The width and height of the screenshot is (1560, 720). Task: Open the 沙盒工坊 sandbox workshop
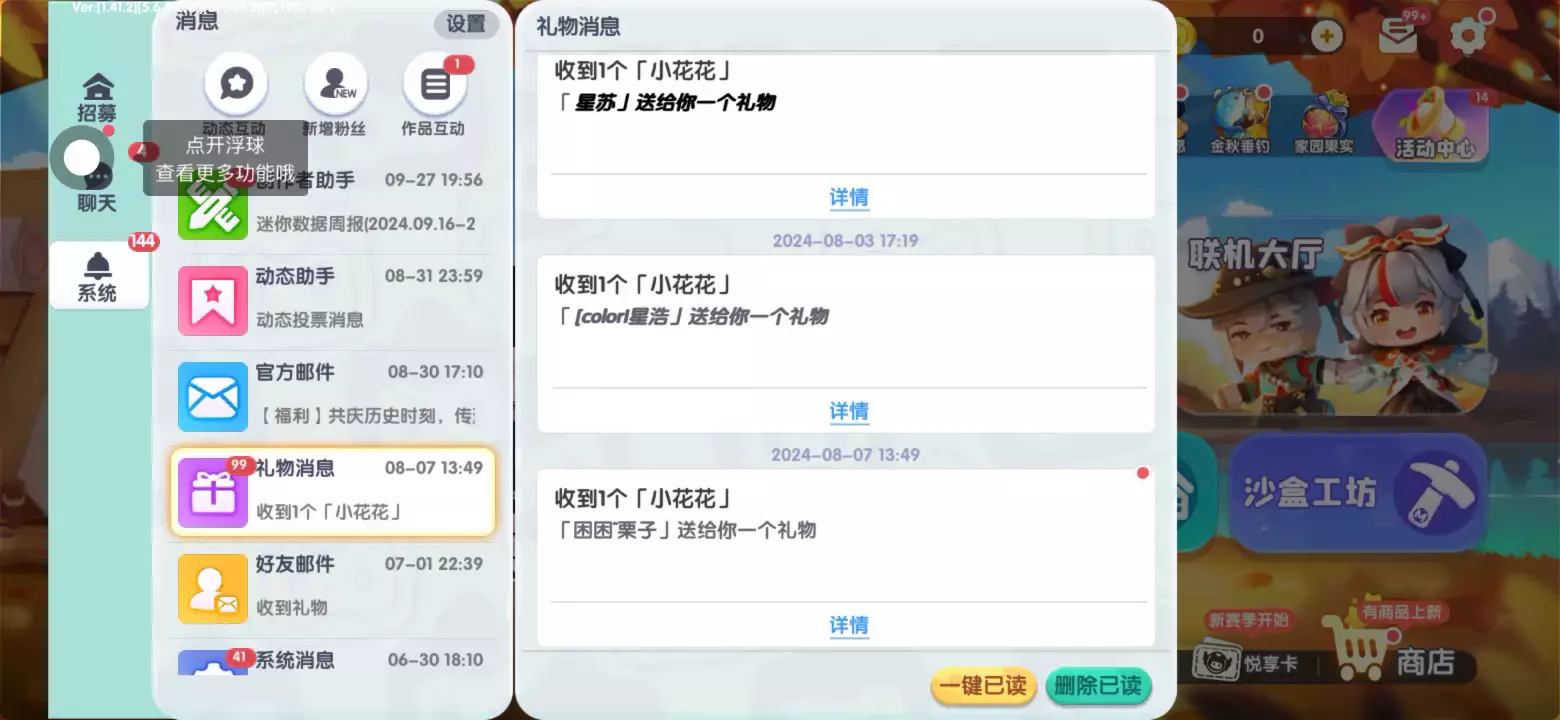[x=1357, y=492]
